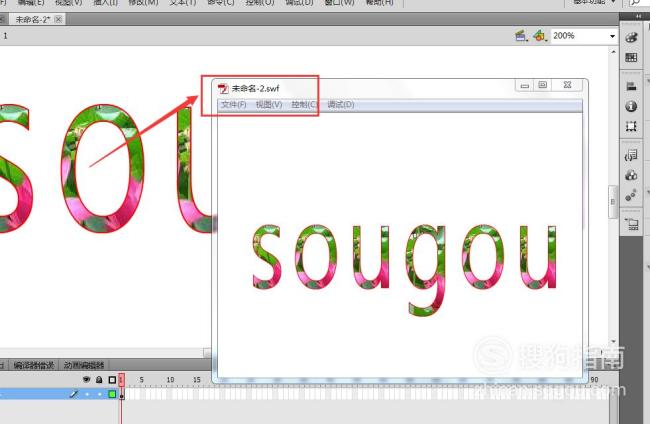Click the stage vertical scrollbar up arrow
This screenshot has height=424, width=650.
[614, 51]
